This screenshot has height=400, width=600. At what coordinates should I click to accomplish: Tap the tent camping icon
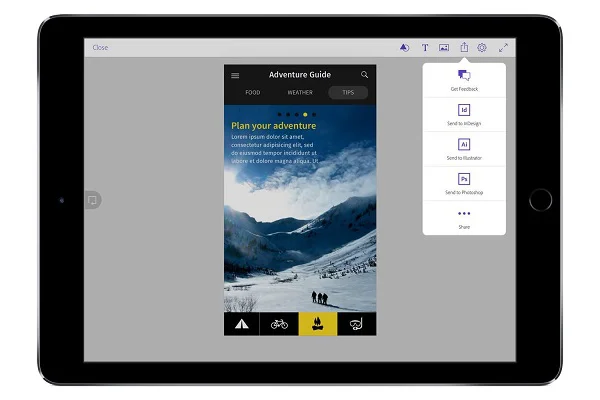(241, 324)
